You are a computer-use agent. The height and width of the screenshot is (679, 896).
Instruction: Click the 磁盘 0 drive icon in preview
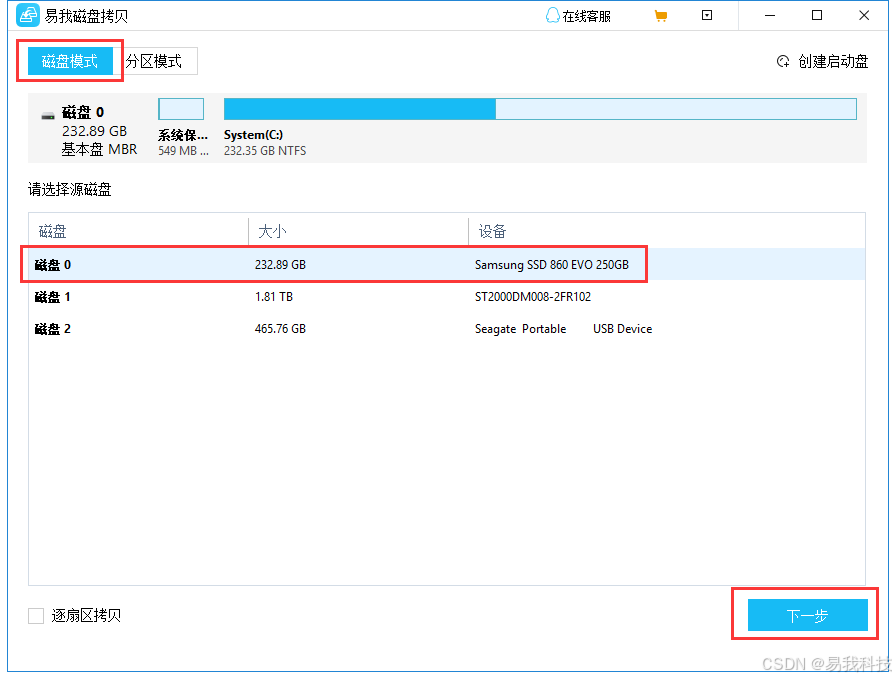point(48,116)
